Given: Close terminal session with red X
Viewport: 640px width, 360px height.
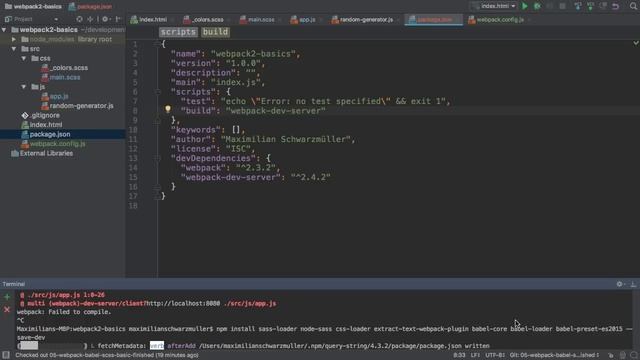Looking at the screenshot, I should (7, 310).
